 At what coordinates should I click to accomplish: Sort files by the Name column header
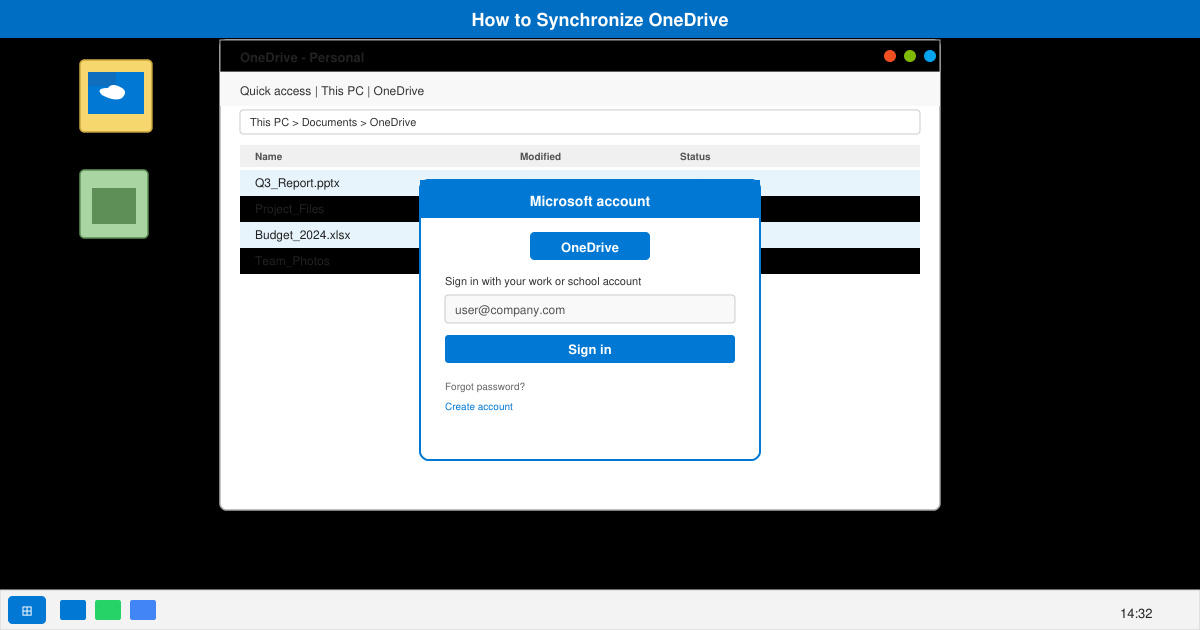(269, 157)
